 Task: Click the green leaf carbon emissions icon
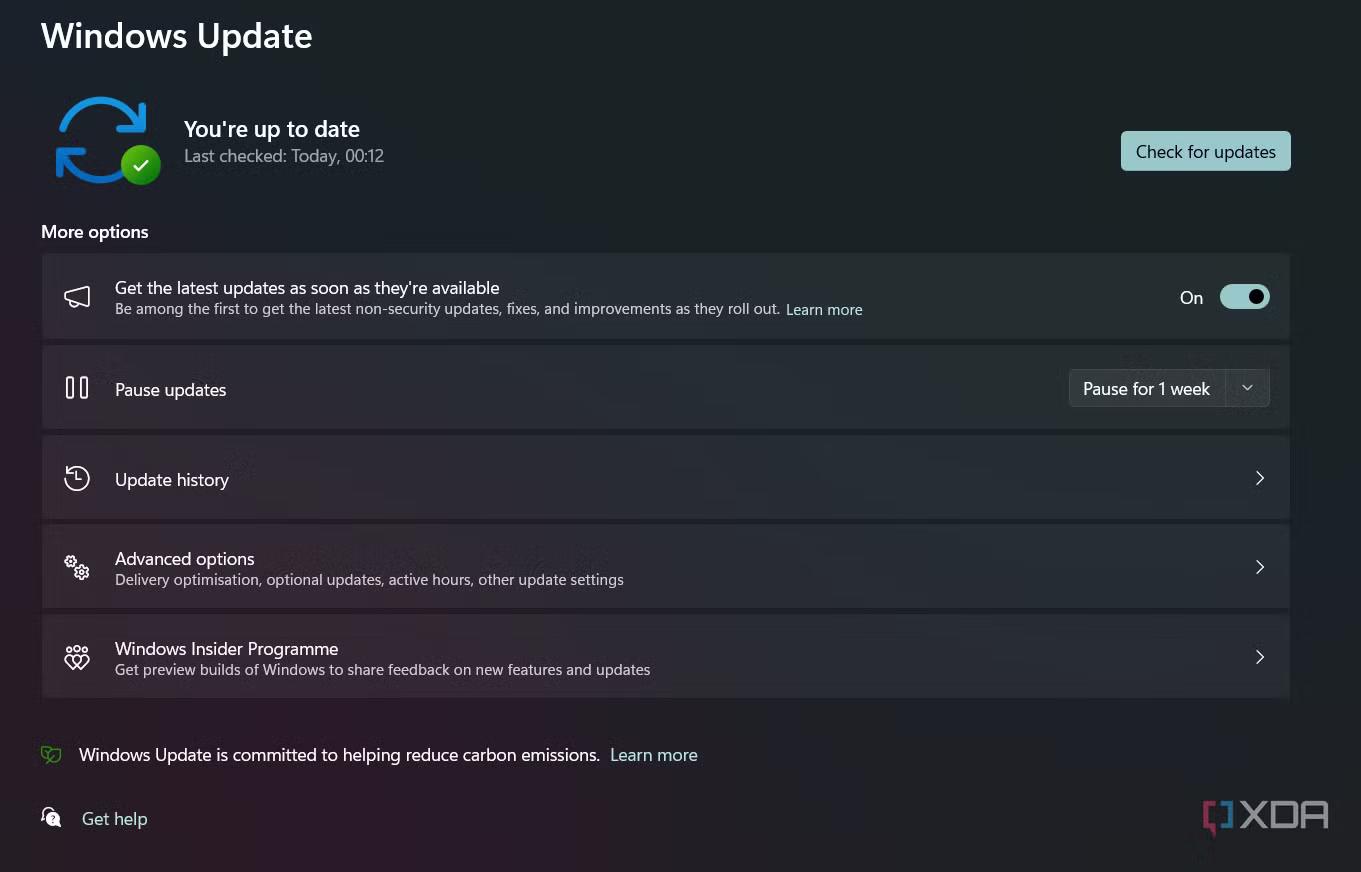(x=50, y=754)
